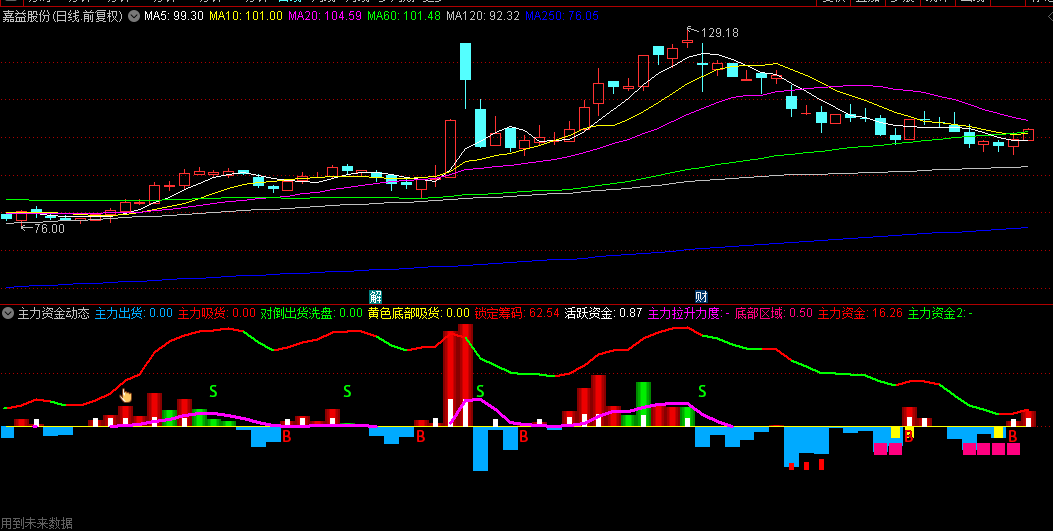Select the 对倒出货洗盘: 0.00 value

click(x=312, y=313)
